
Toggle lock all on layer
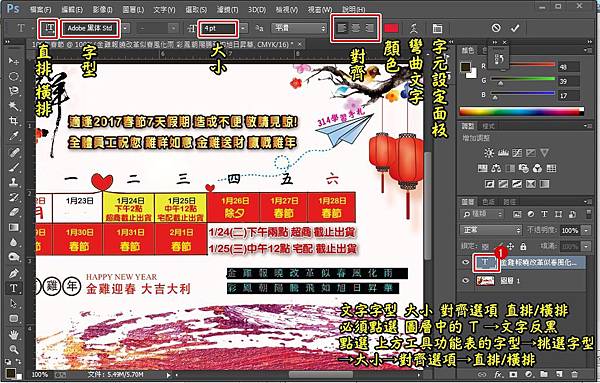(x=523, y=246)
